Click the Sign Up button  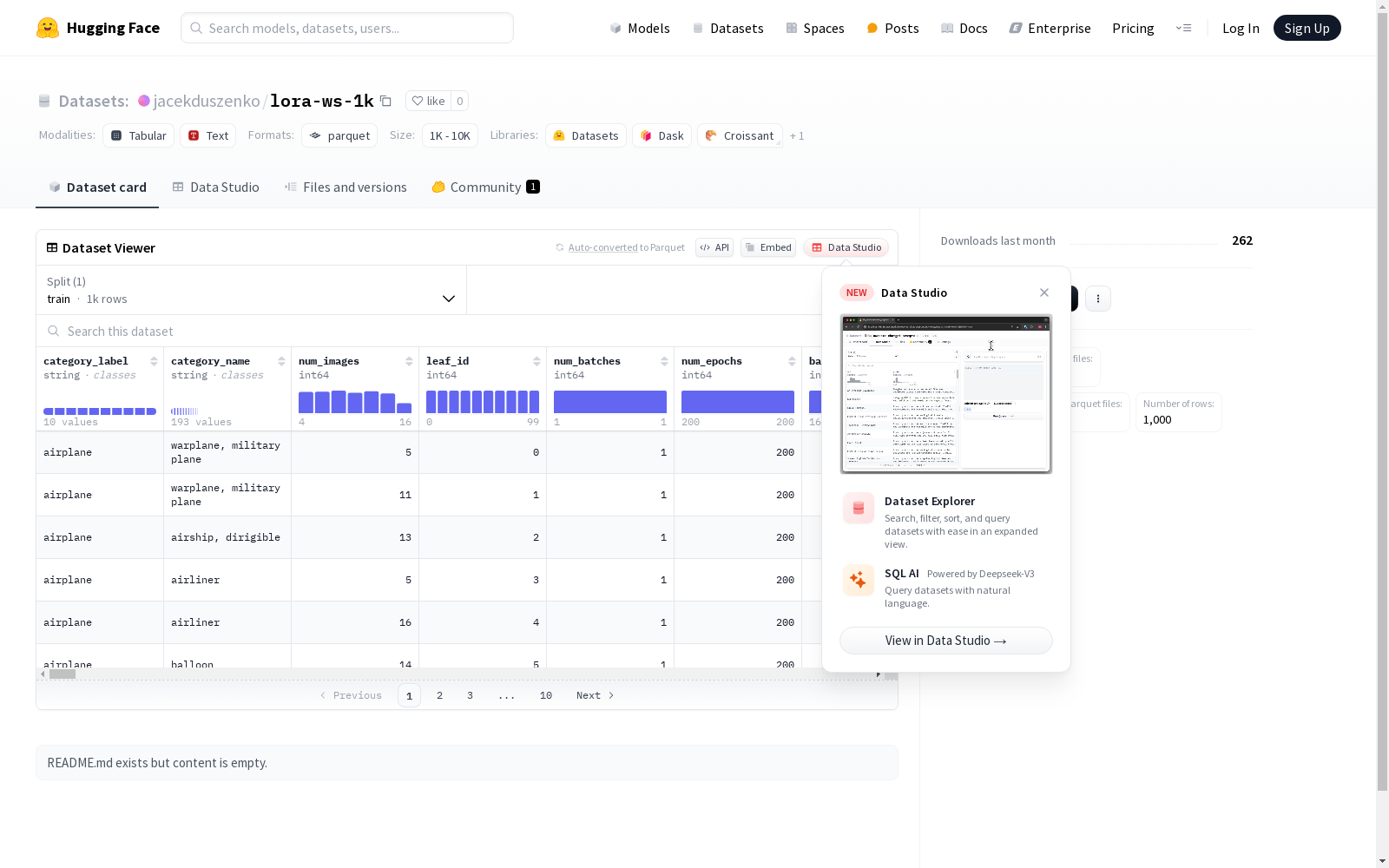(x=1307, y=28)
